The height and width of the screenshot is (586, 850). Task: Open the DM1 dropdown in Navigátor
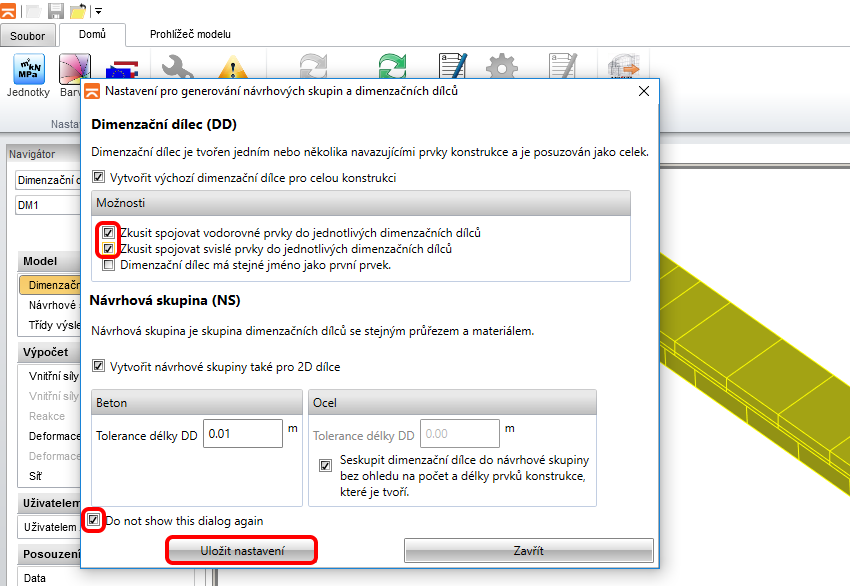tap(48, 205)
